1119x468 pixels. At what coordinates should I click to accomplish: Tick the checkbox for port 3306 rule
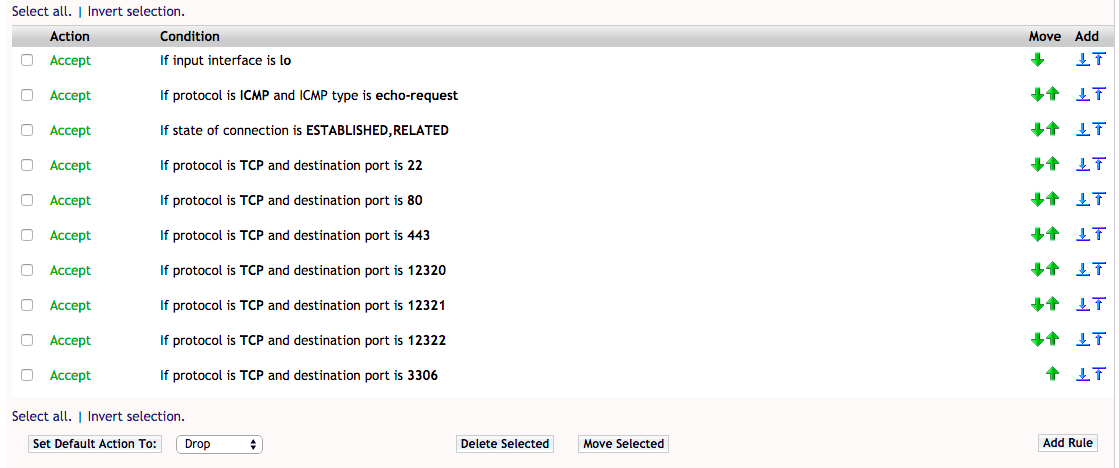27,375
